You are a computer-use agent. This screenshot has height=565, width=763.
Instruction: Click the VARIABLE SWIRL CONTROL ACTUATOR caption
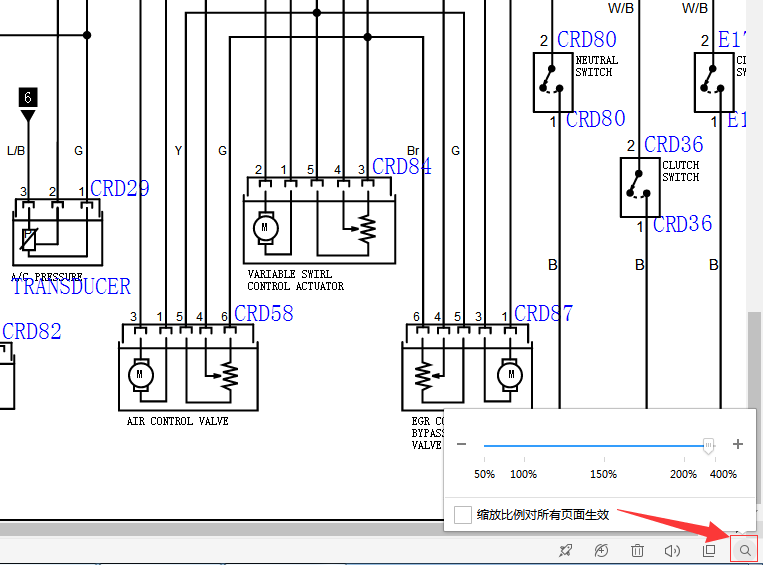(295, 280)
